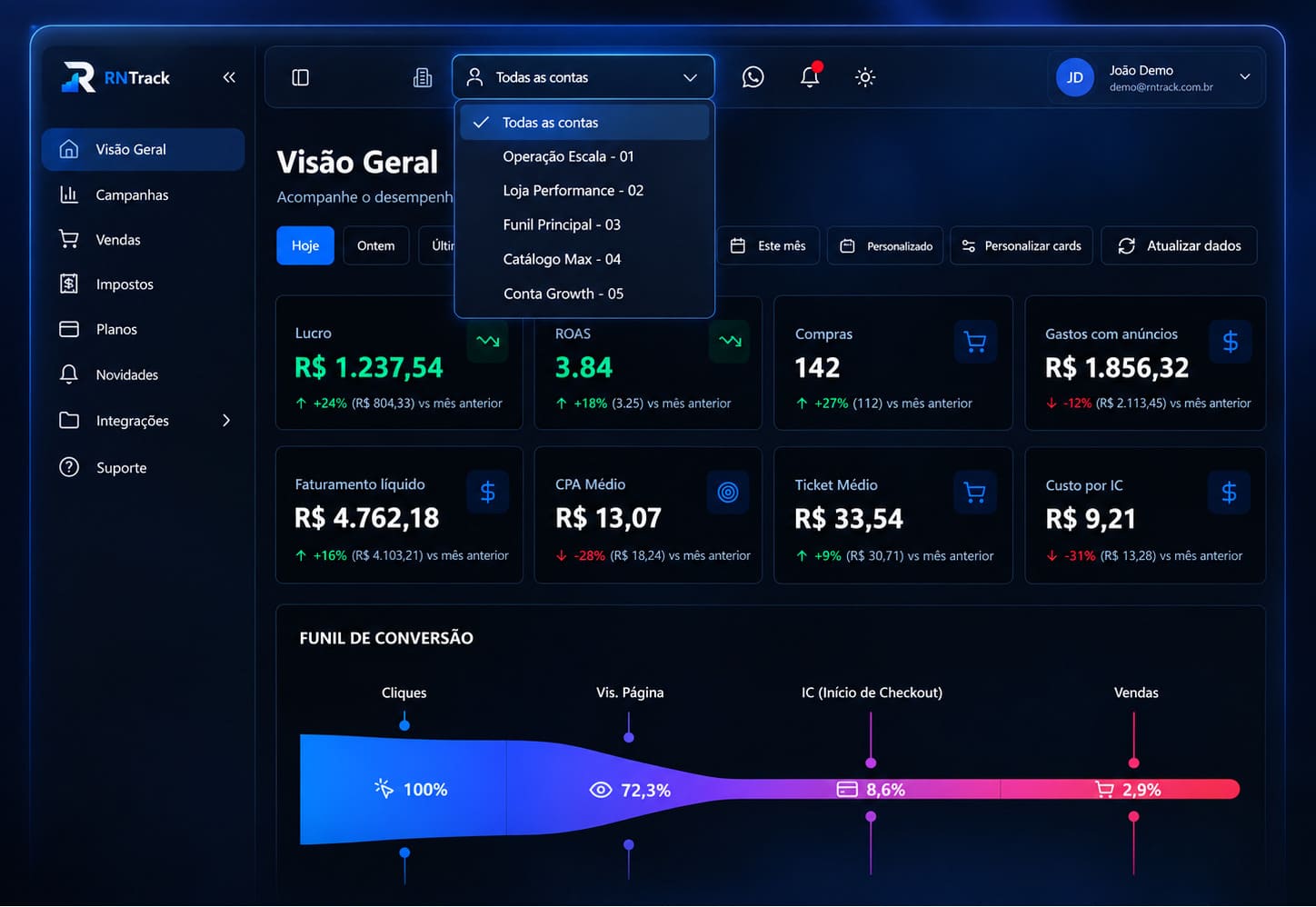
Task: Open Personalizado date range
Action: coord(886,245)
